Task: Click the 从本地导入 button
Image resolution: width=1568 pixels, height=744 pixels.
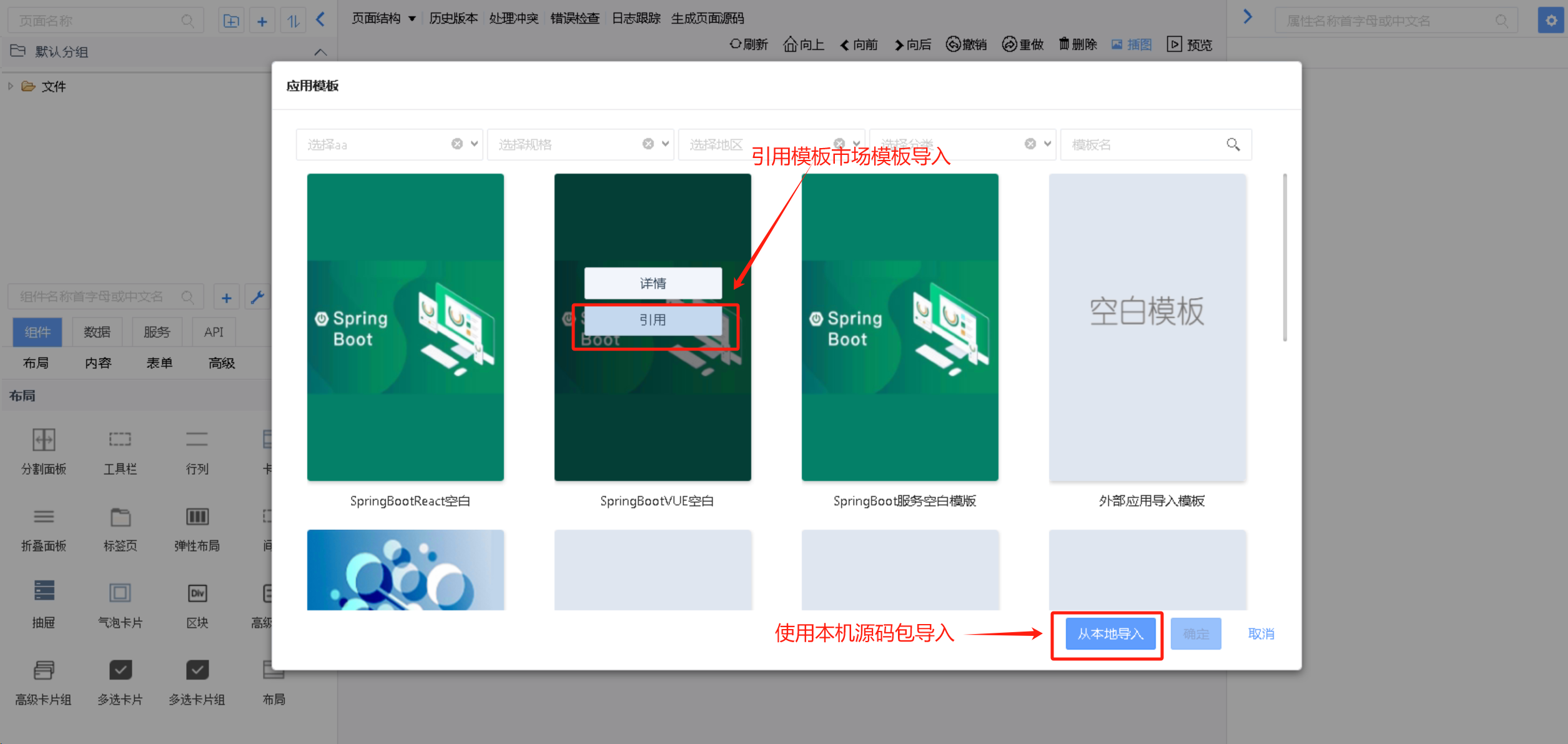Action: [x=1110, y=634]
